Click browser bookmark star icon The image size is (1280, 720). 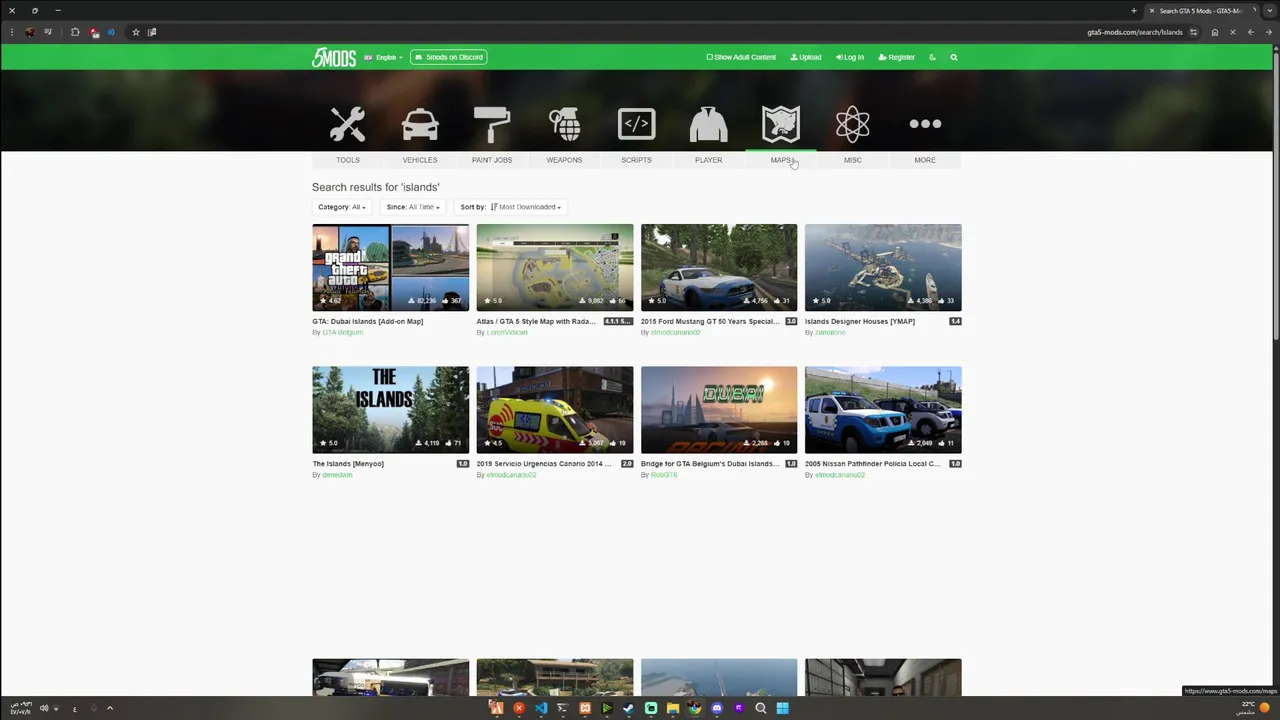point(136,32)
